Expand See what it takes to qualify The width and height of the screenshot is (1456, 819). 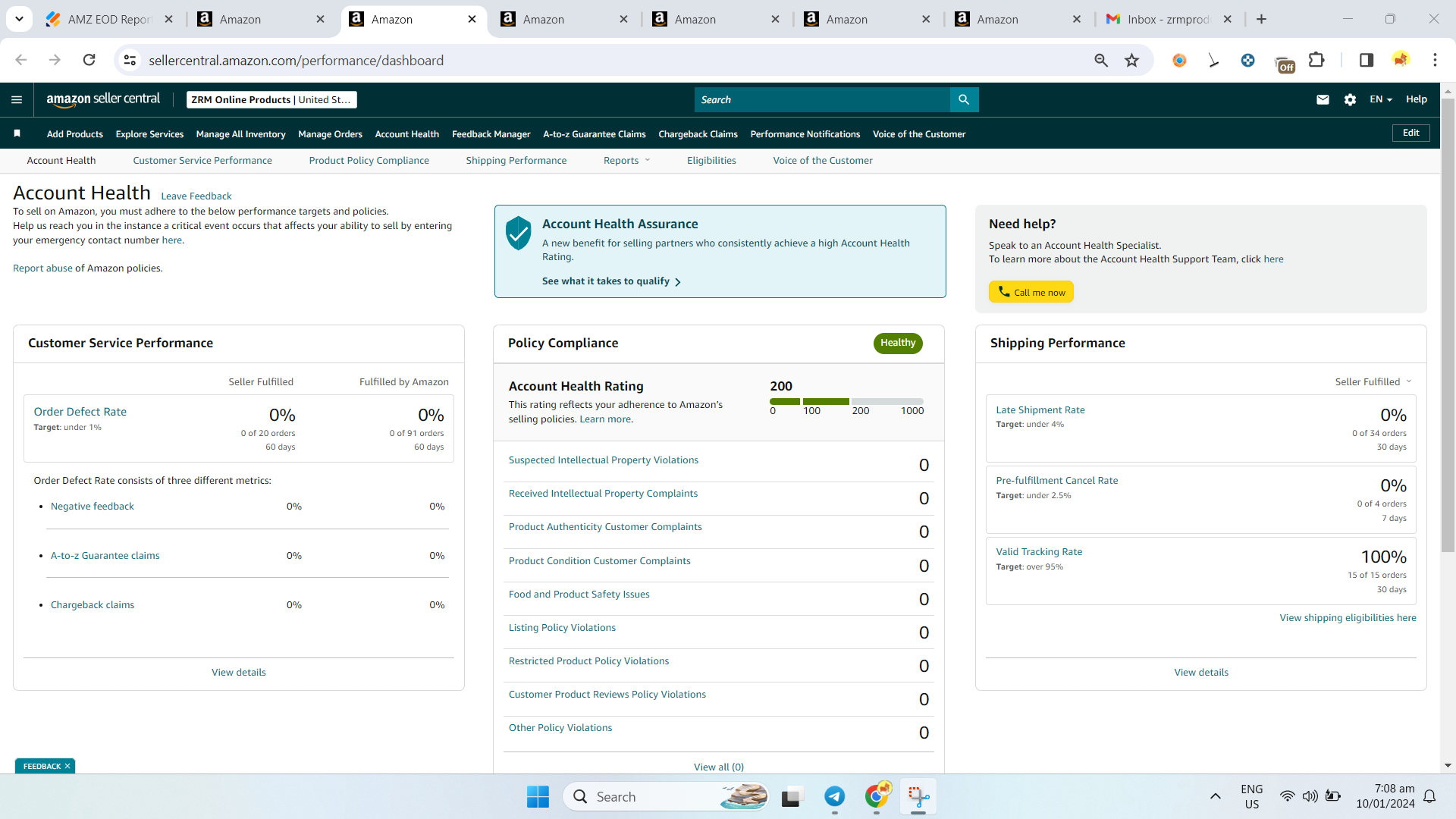point(611,281)
